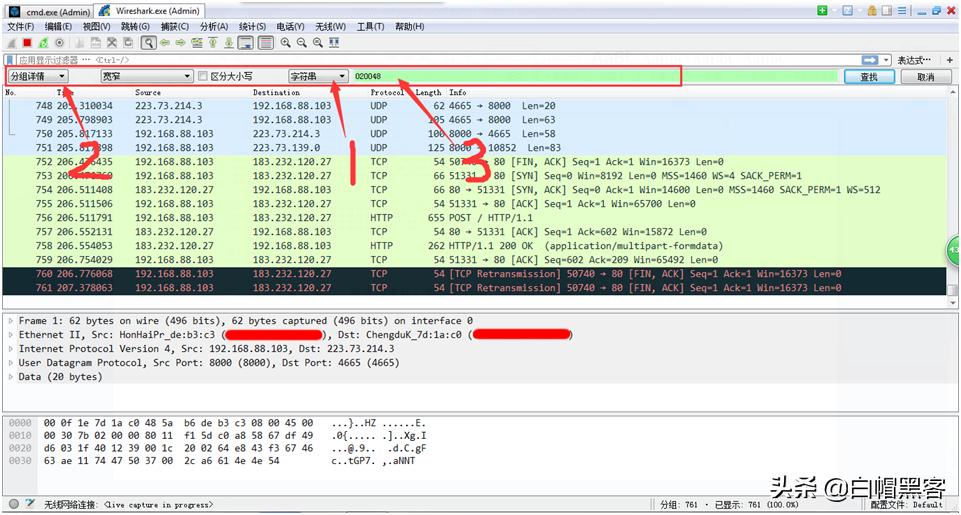Screen dimensions: 961x515
Task: Toggle packet list colorization
Action: (265, 43)
